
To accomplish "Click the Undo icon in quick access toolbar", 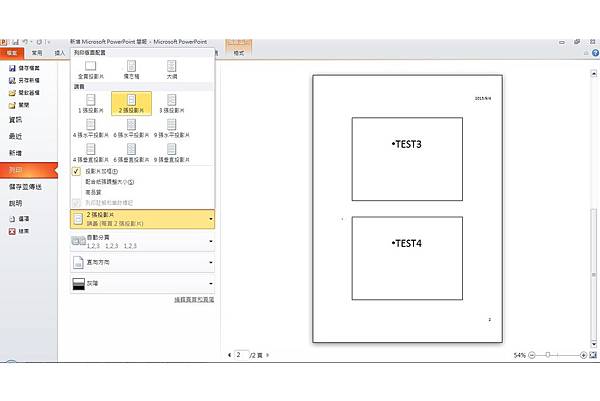I will tap(25, 42).
